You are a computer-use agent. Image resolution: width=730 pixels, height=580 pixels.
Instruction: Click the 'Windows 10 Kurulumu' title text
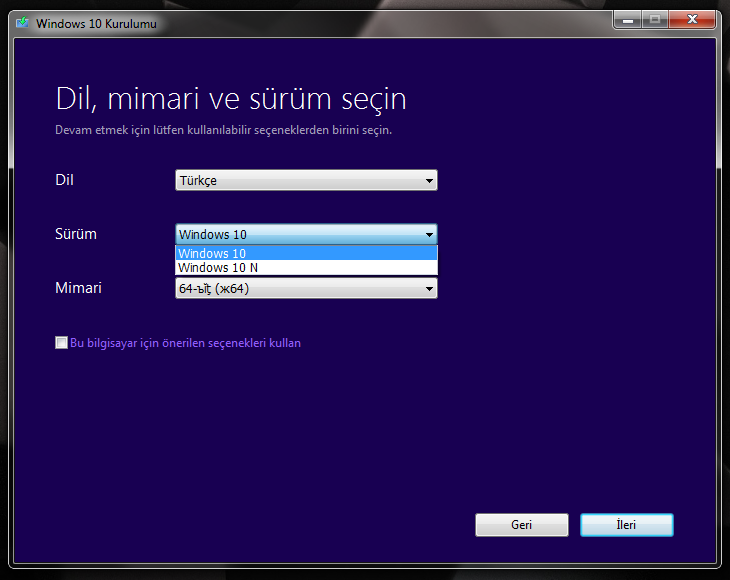96,23
